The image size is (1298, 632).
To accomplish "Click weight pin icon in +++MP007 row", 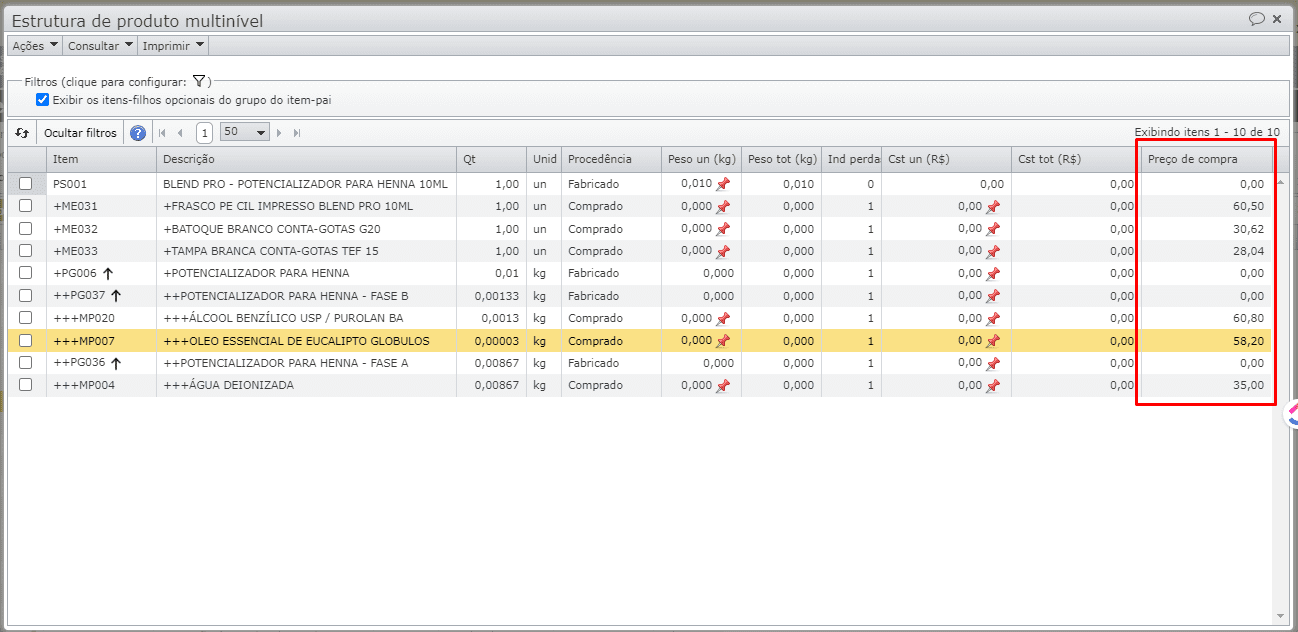I will point(723,341).
